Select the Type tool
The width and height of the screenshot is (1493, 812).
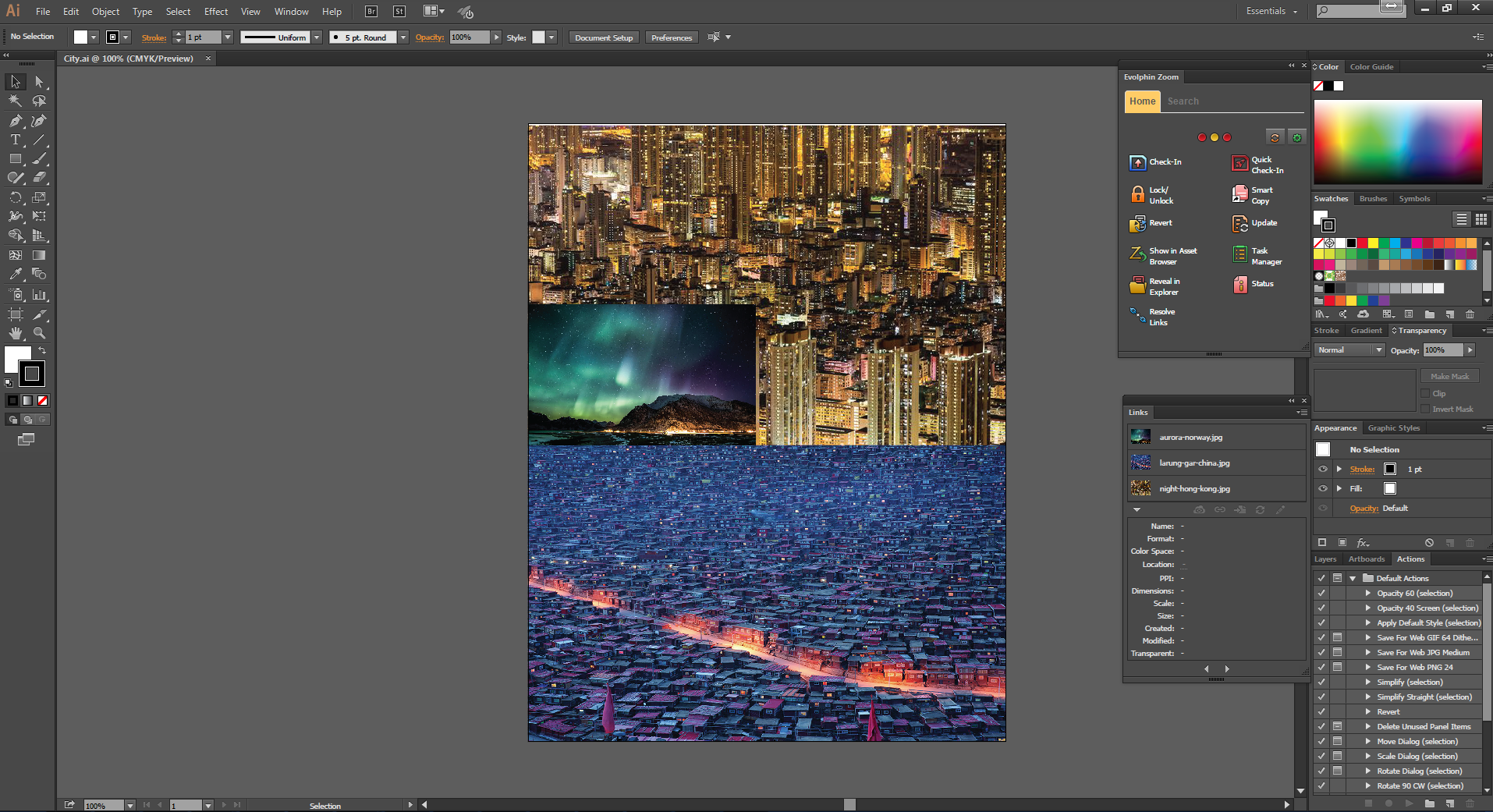point(15,140)
